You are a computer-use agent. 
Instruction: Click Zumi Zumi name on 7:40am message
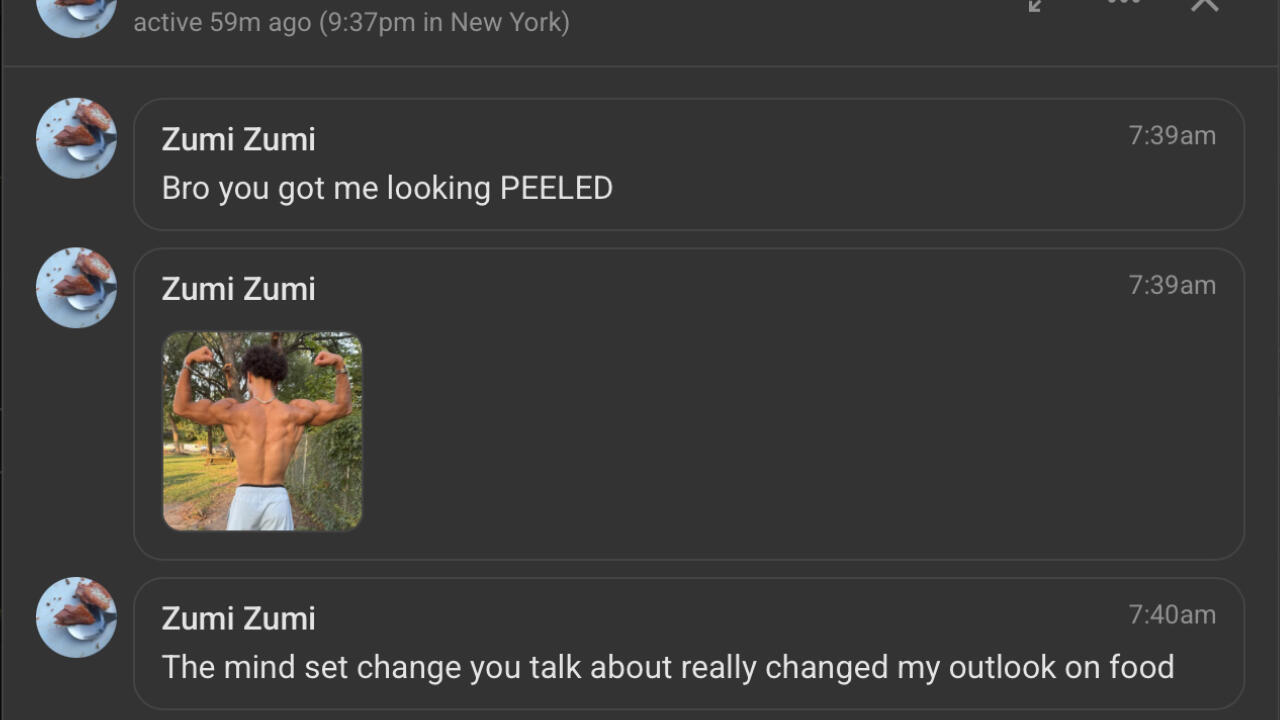click(x=238, y=618)
